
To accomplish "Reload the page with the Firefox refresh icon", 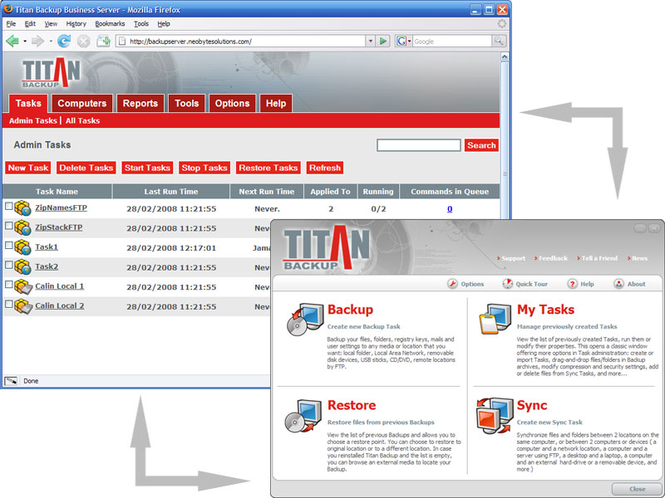I will [64, 41].
